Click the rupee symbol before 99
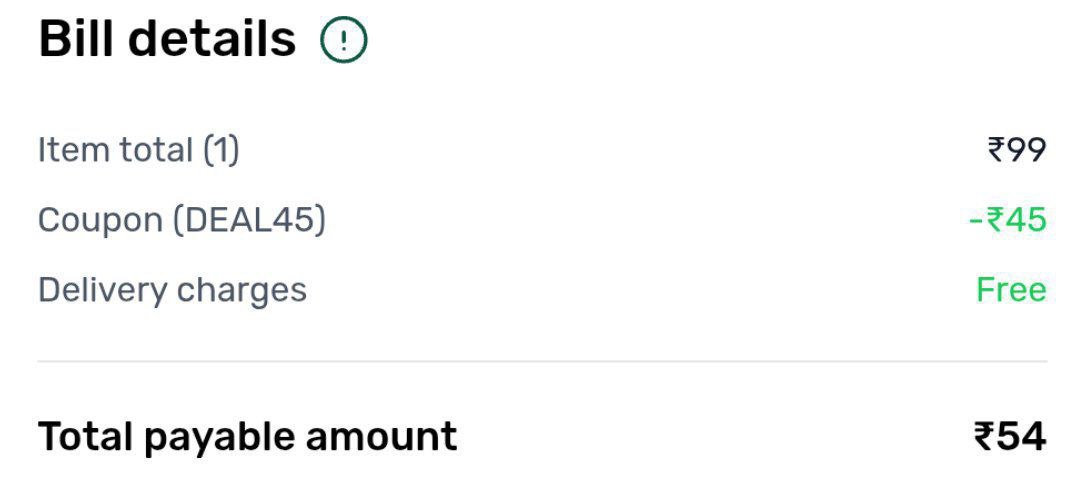 point(995,150)
